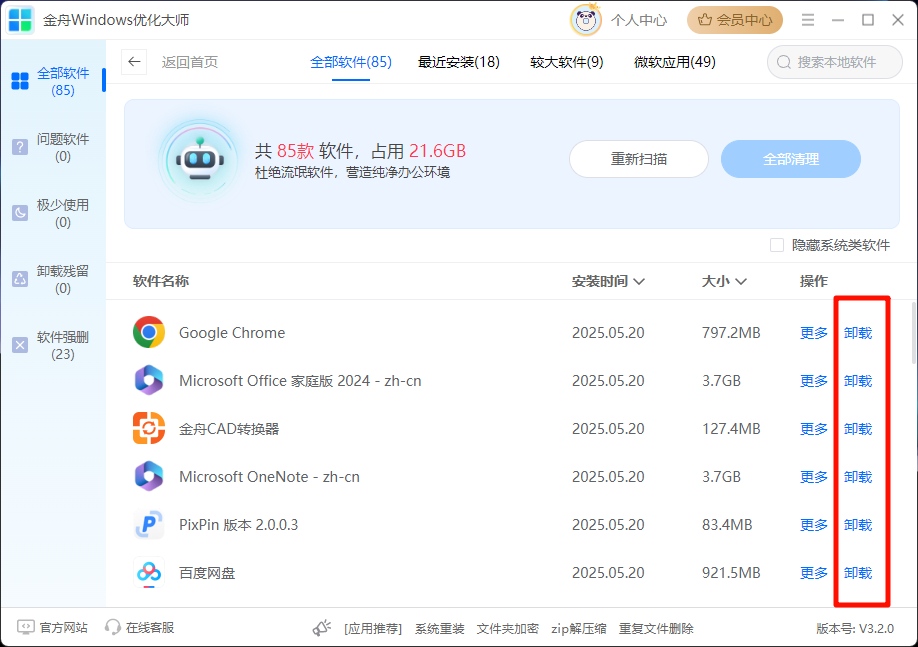This screenshot has height=647, width=918.
Task: Click 797.2MB size of Google Chrome
Action: (x=731, y=333)
